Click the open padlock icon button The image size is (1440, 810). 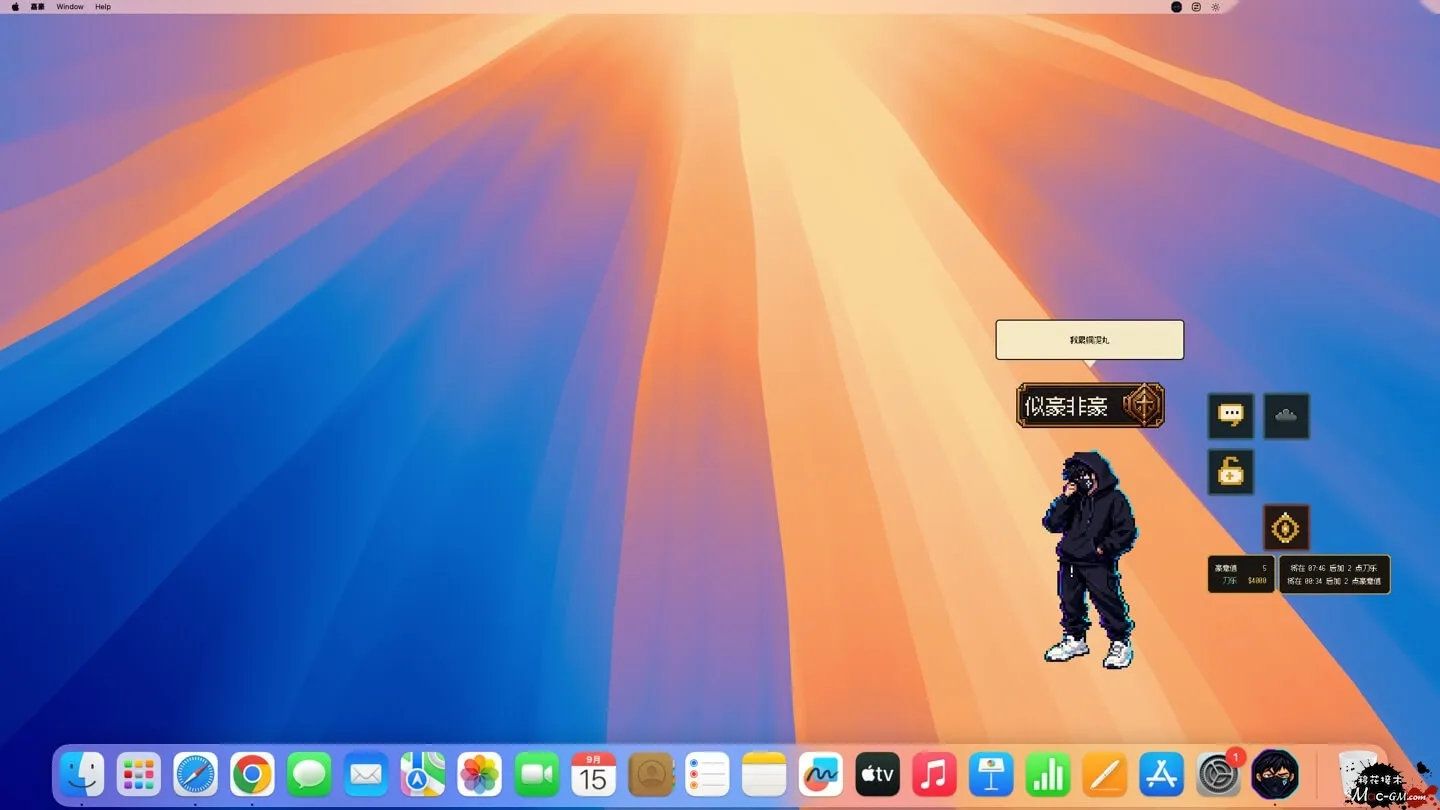click(x=1230, y=472)
